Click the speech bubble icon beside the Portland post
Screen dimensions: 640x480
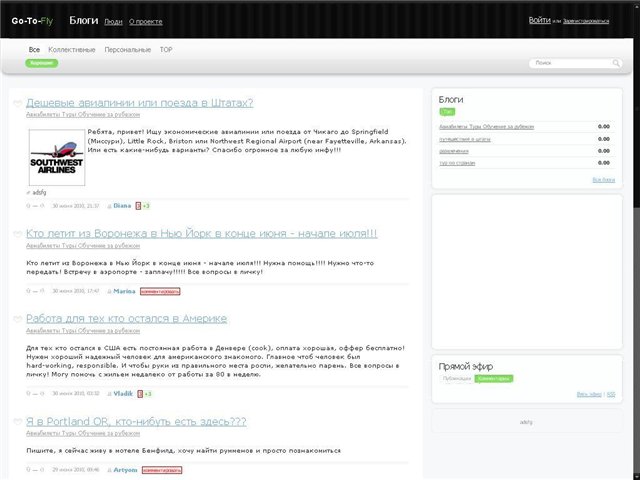[x=17, y=423]
